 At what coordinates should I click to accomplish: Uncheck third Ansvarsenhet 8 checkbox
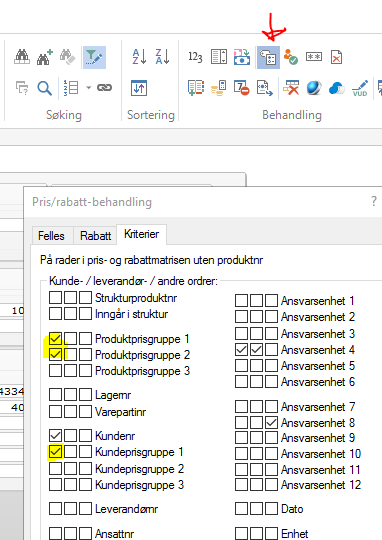pyautogui.click(x=271, y=423)
